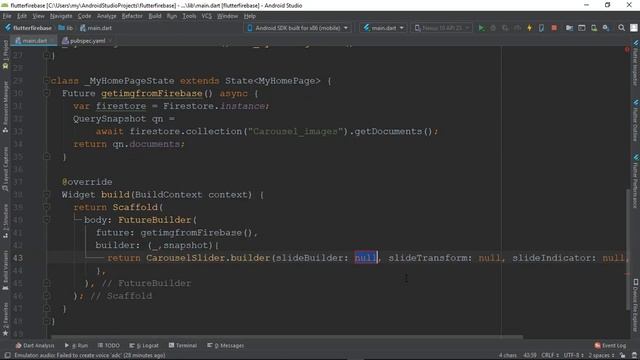
Task: Click Attach debugger phone icon in toolbar
Action: pyautogui.click(x=541, y=28)
